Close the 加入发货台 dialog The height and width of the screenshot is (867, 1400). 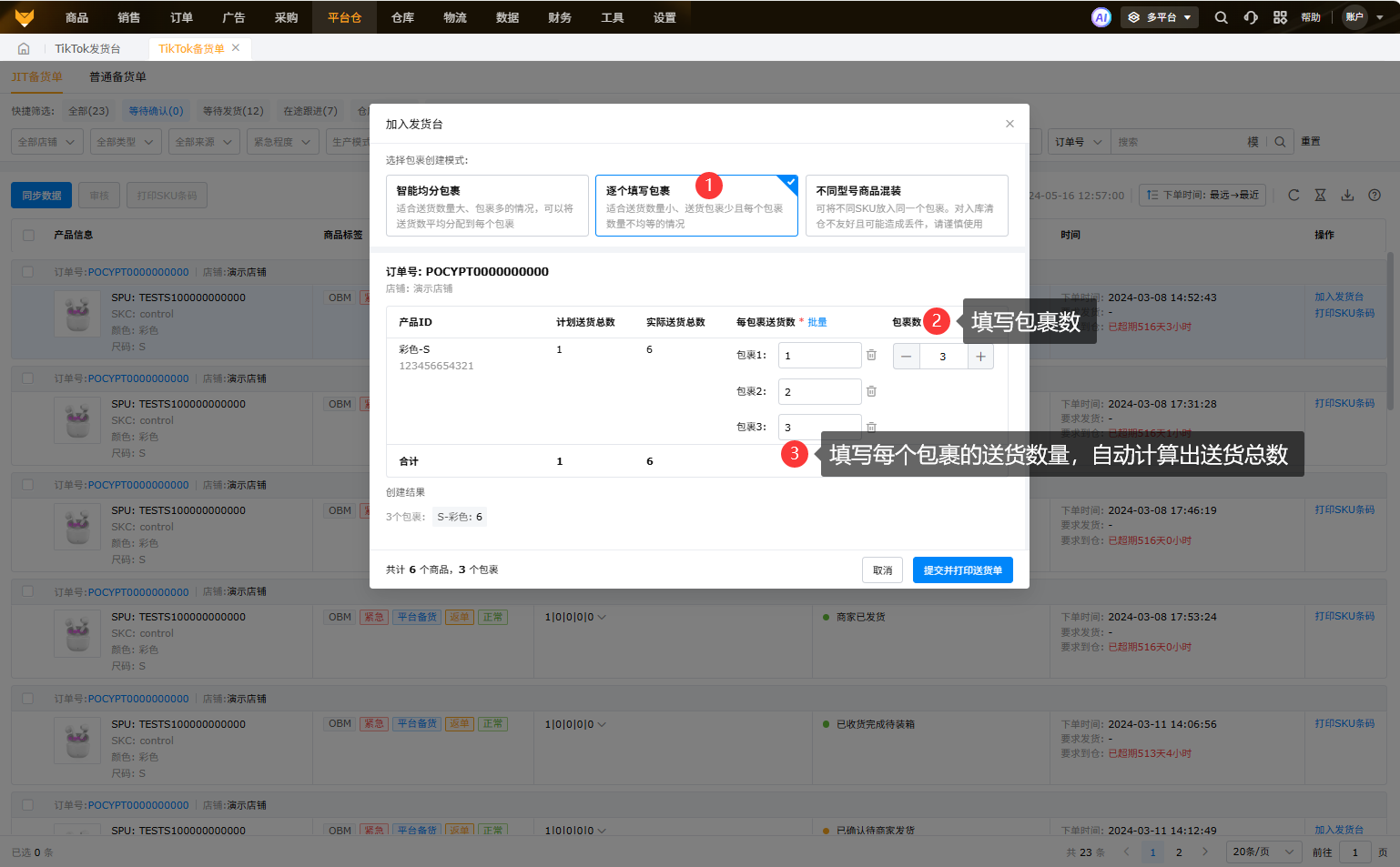1009,124
